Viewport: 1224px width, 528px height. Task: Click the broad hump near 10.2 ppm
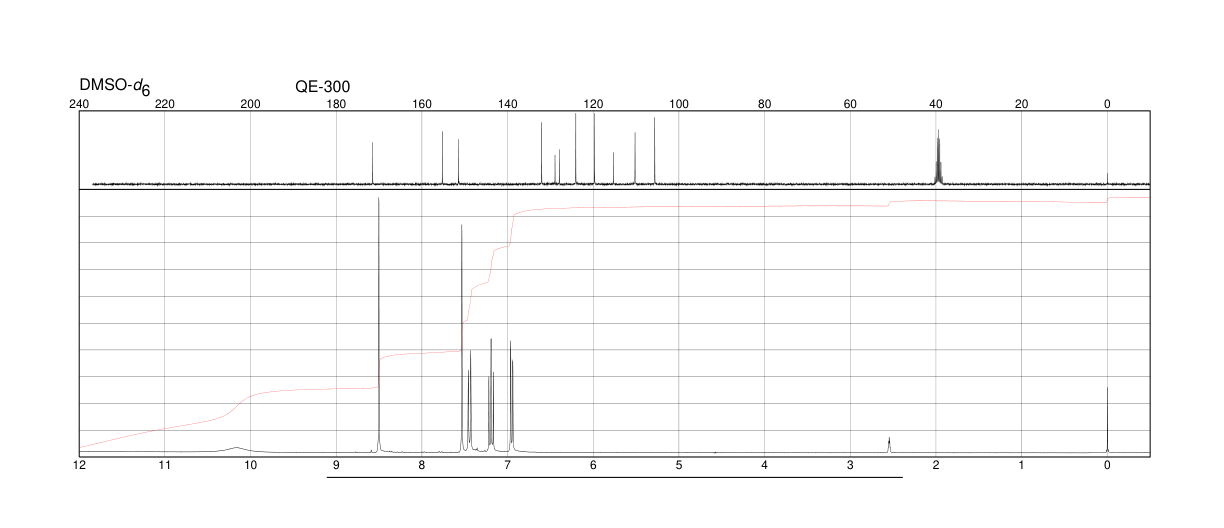236,449
